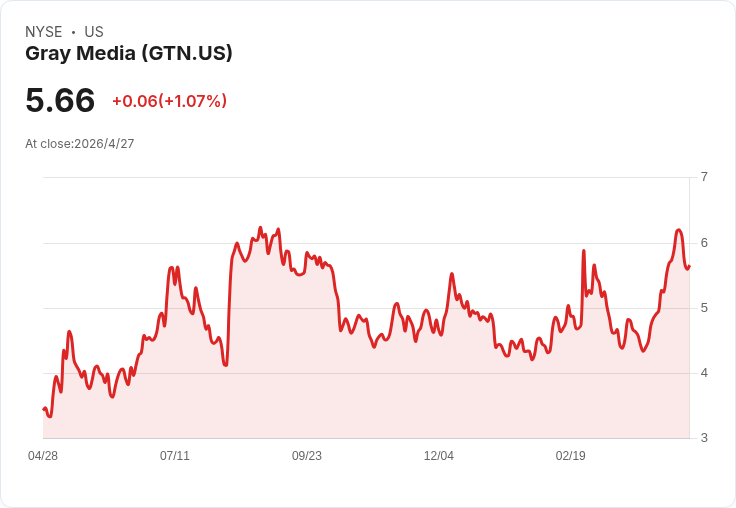Click the 3 price axis label
Image resolution: width=736 pixels, height=508 pixels.
pyautogui.click(x=704, y=438)
